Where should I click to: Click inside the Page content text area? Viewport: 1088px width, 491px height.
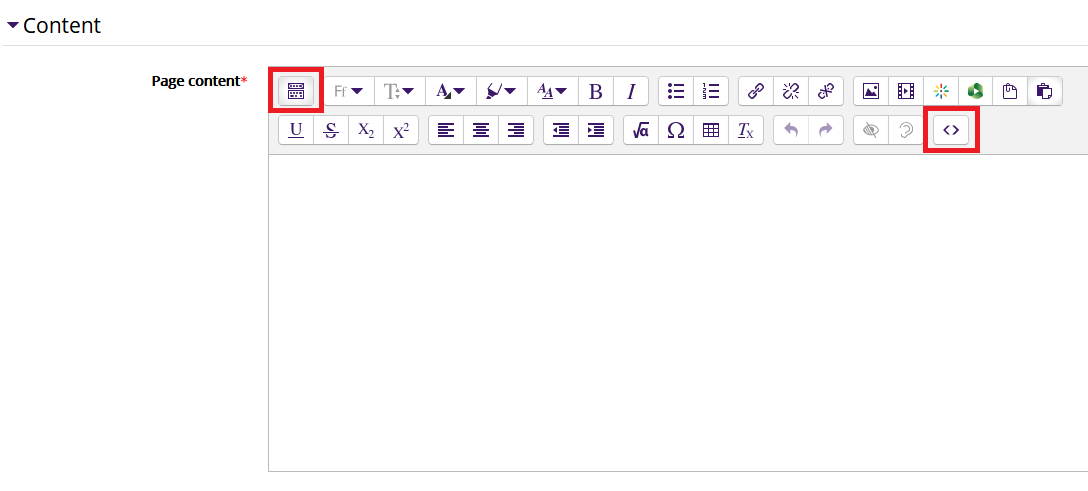pos(678,313)
